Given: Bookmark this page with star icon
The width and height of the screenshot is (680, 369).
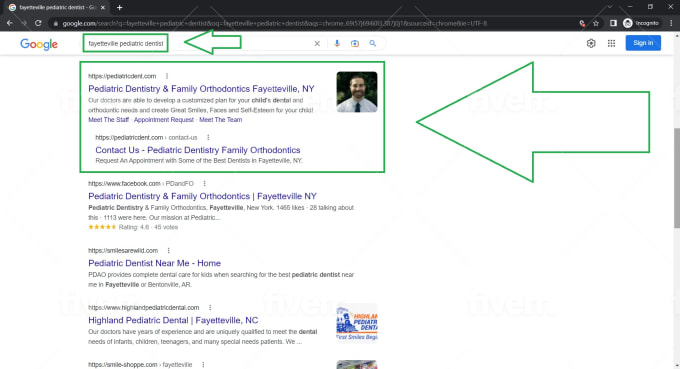Looking at the screenshot, I should (x=596, y=23).
